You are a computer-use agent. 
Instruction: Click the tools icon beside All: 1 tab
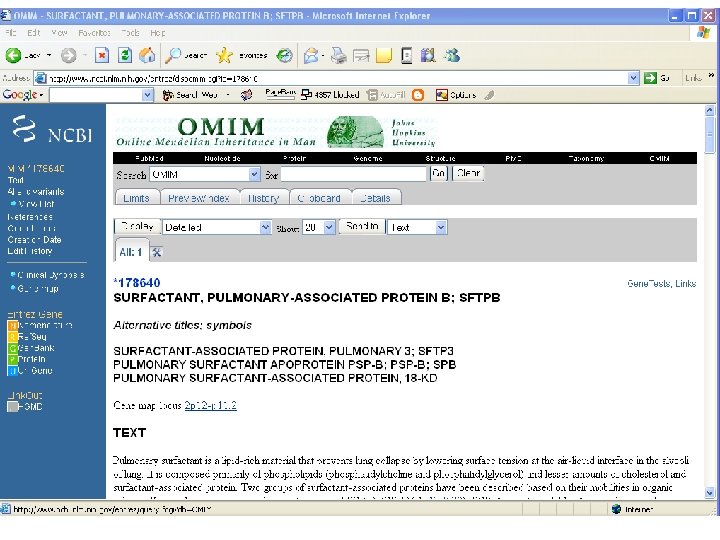[156, 252]
